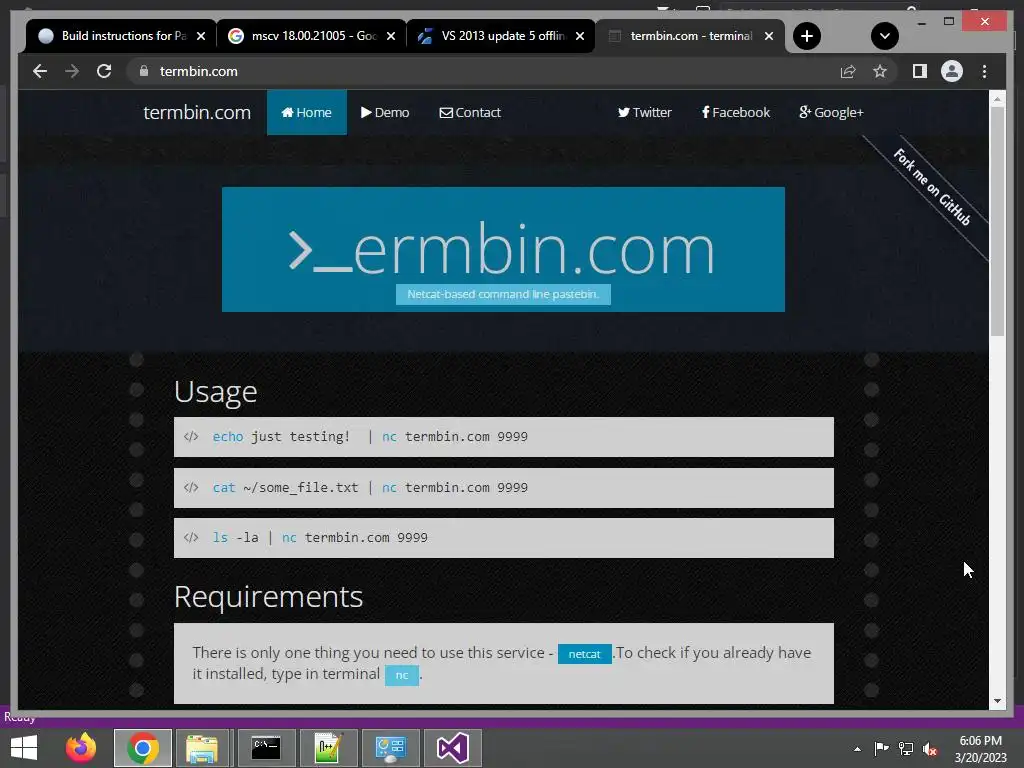This screenshot has height=768, width=1024.
Task: Open the Chrome profile avatar
Action: pos(952,71)
